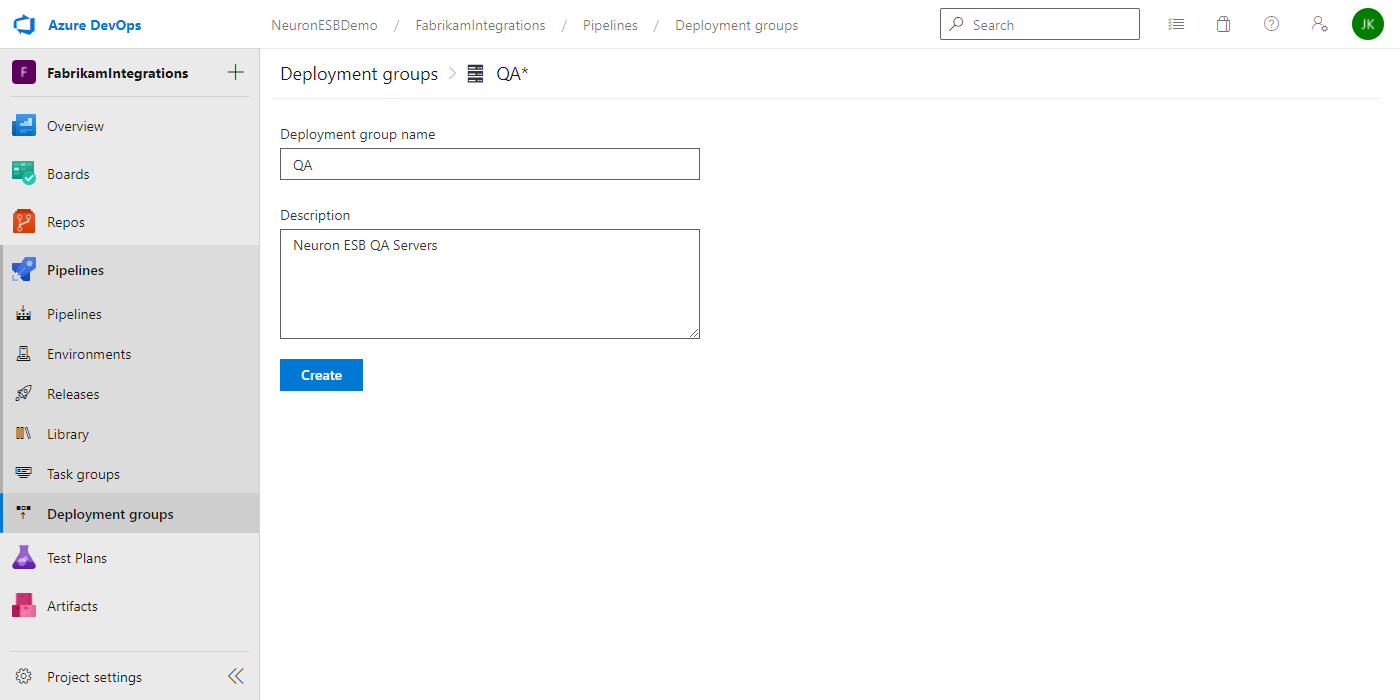Click the Library books icon
1400x700 pixels.
24,434
